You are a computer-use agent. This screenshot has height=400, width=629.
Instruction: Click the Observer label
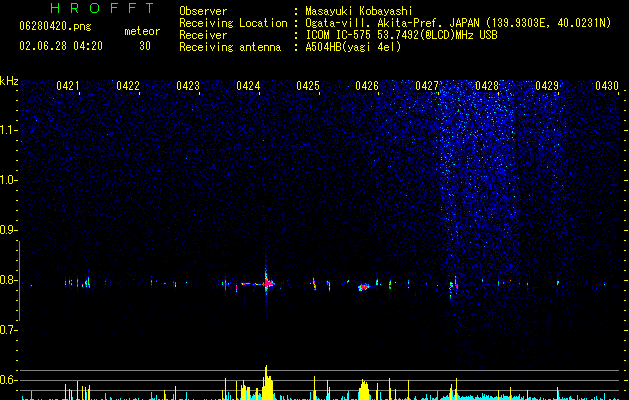[x=203, y=11]
